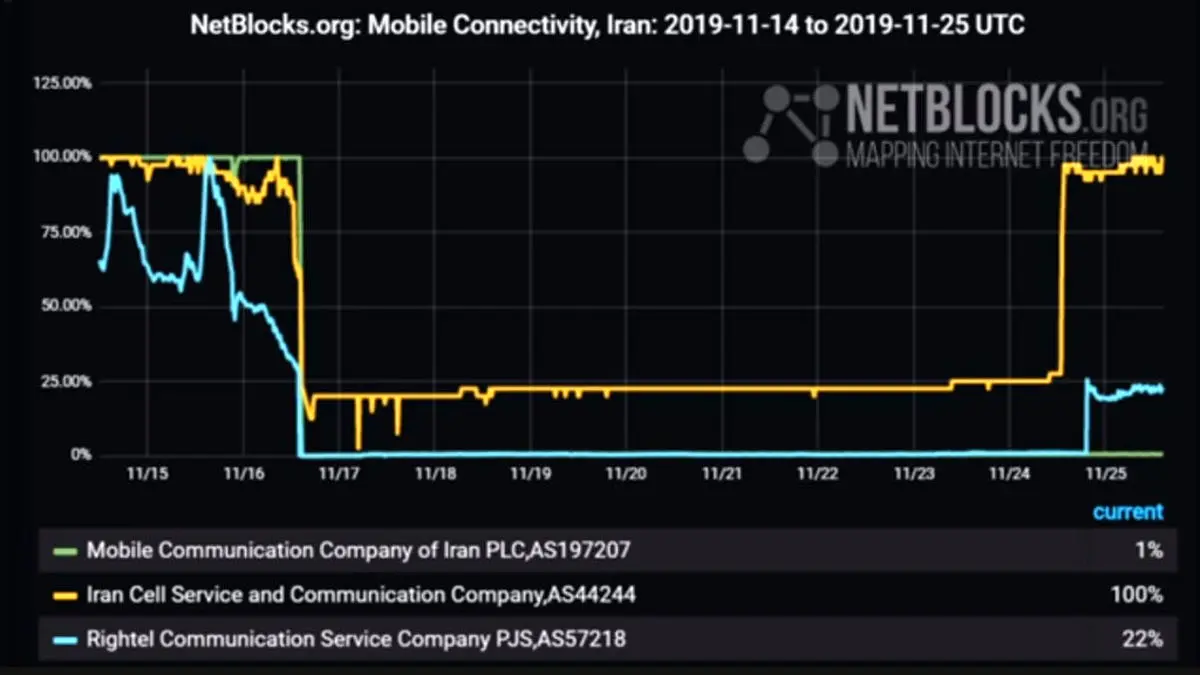
Task: Click the NetBlocks network nodes logo icon
Action: coord(790,123)
